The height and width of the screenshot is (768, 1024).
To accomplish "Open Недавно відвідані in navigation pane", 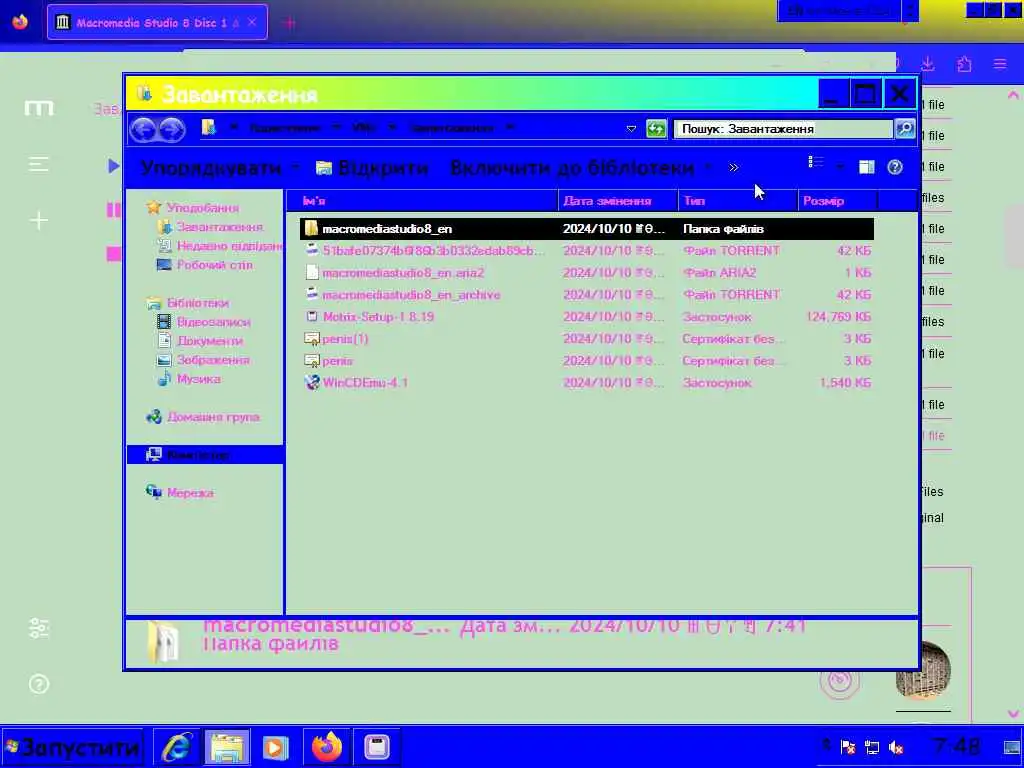I will point(221,246).
